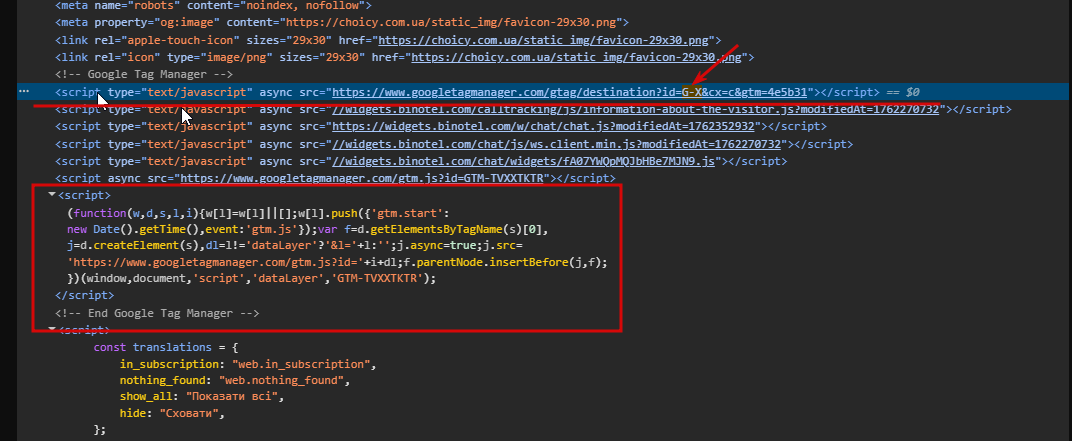Select End Google Tag Manager comment
This screenshot has width=1072, height=441.
click(157, 314)
